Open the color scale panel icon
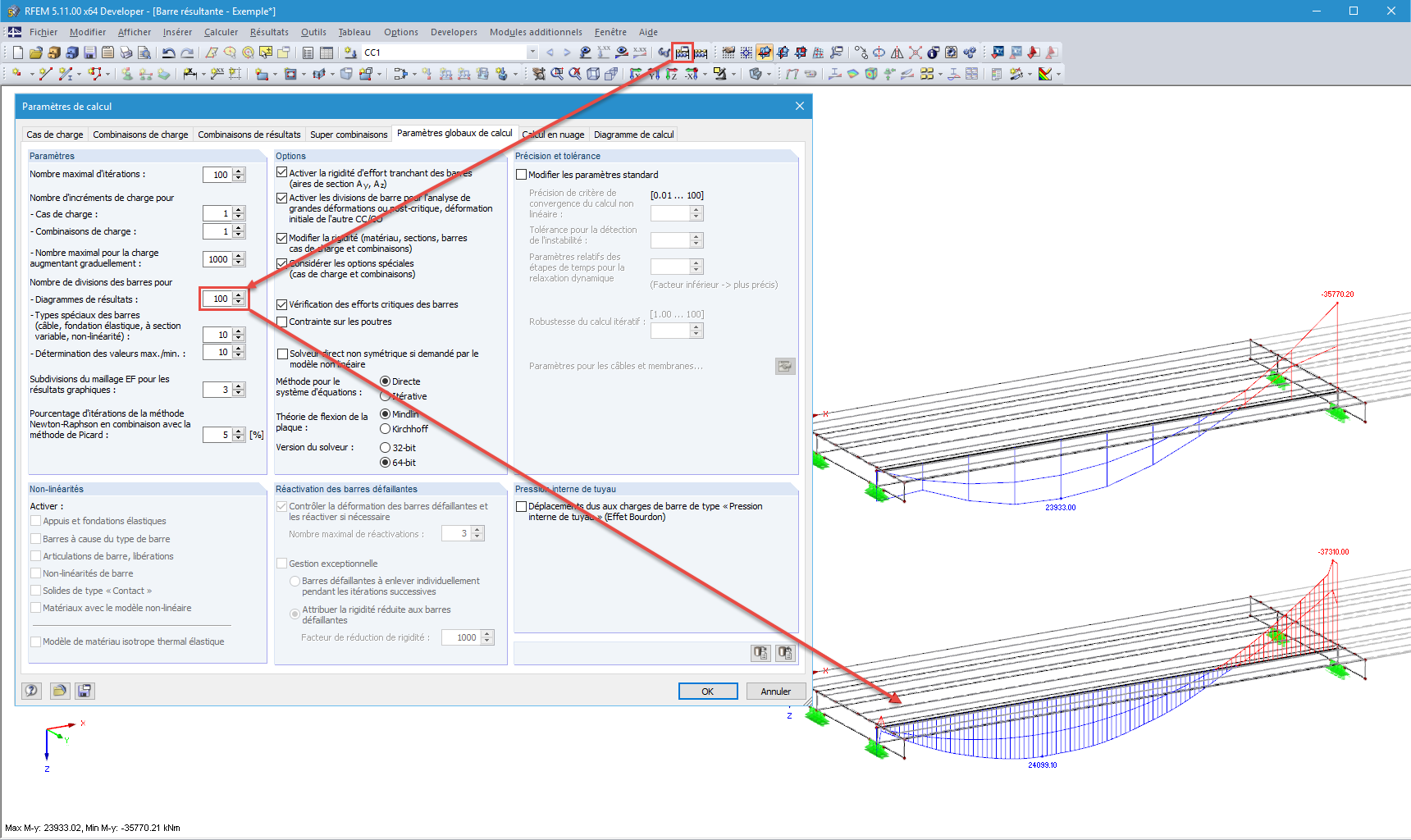This screenshot has width=1411, height=840. click(1044, 74)
